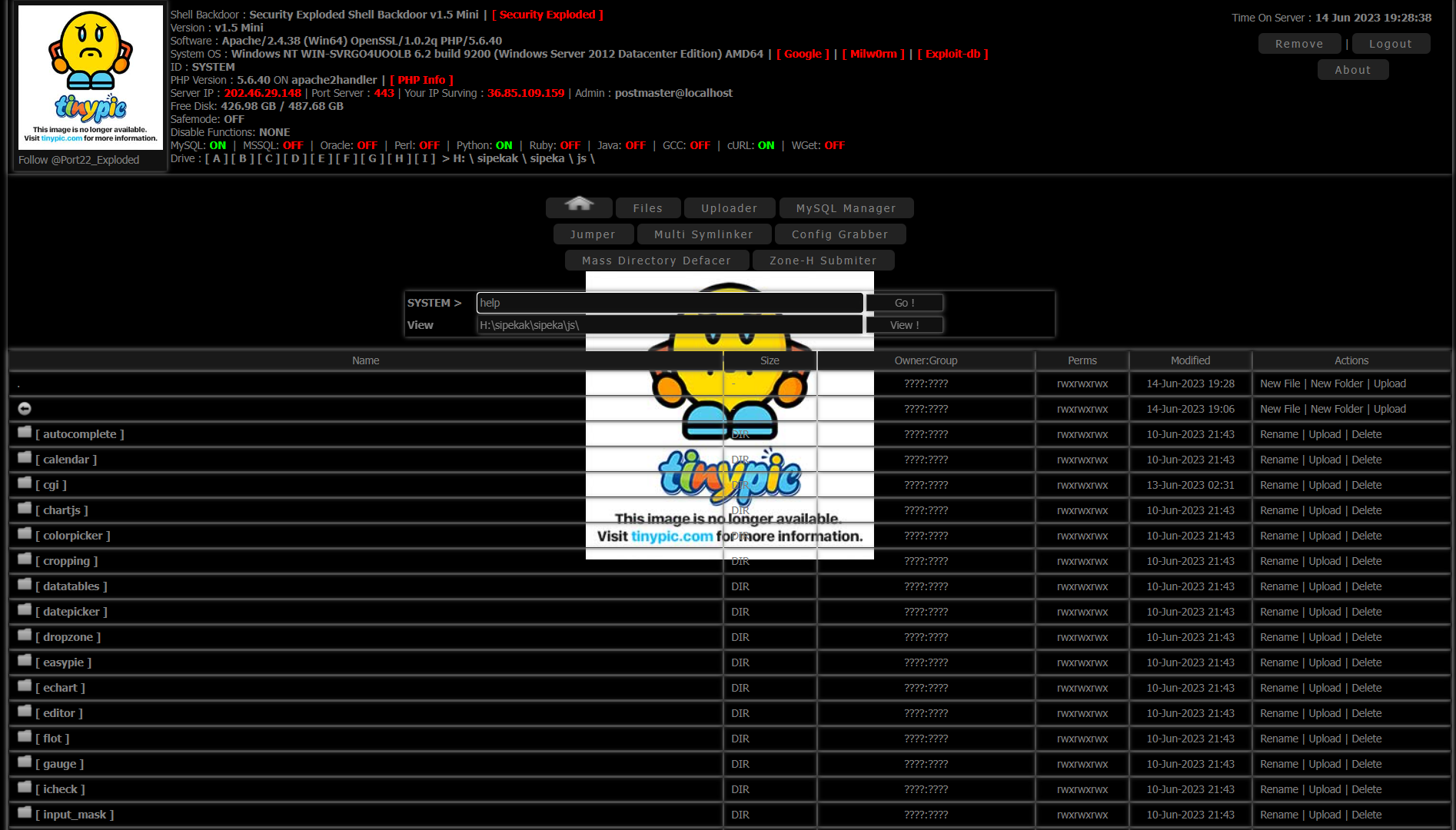Click the tinypic logo image at top left

91,78
